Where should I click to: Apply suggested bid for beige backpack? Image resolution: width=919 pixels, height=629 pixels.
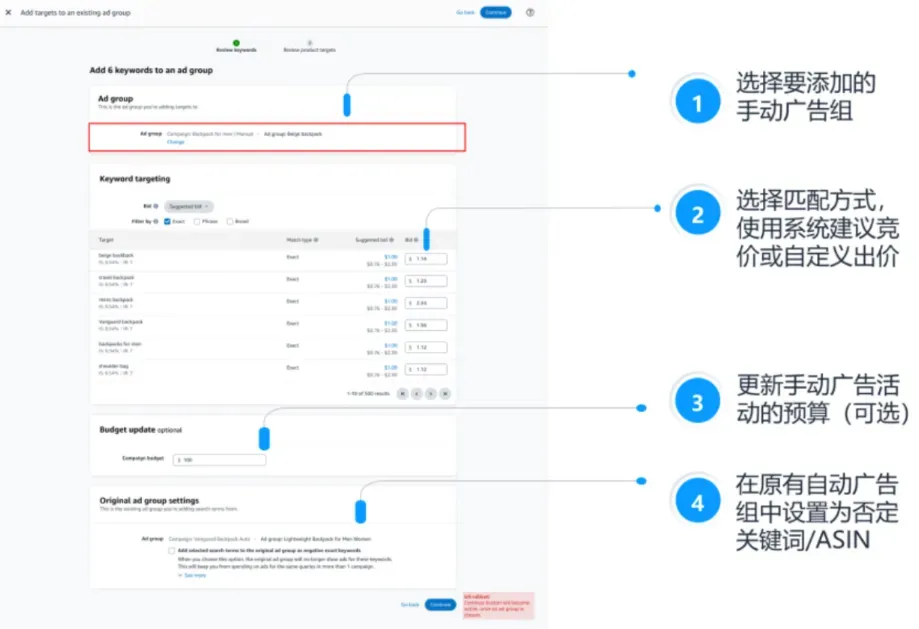pos(391,257)
